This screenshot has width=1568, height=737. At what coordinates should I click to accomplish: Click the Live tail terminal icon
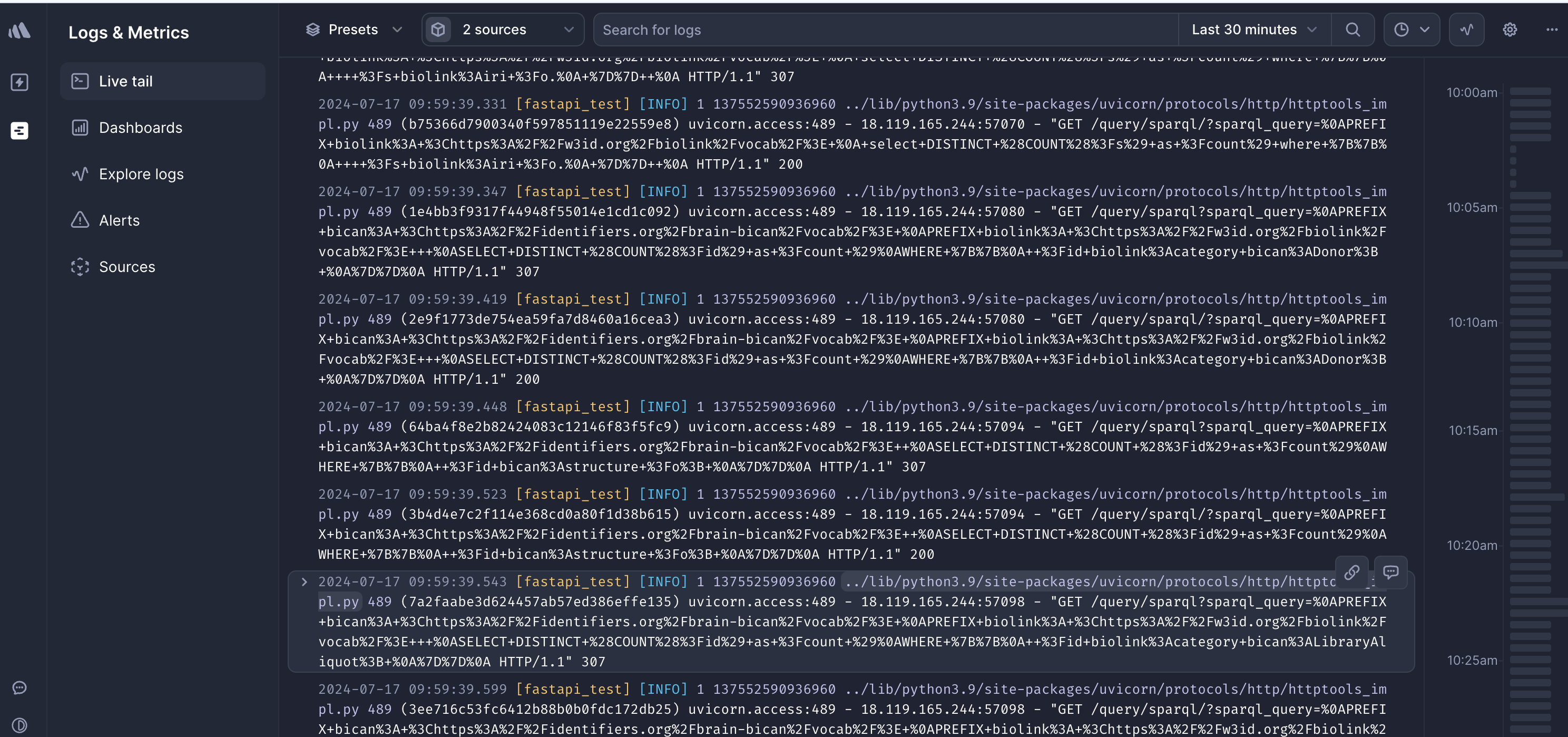point(80,81)
